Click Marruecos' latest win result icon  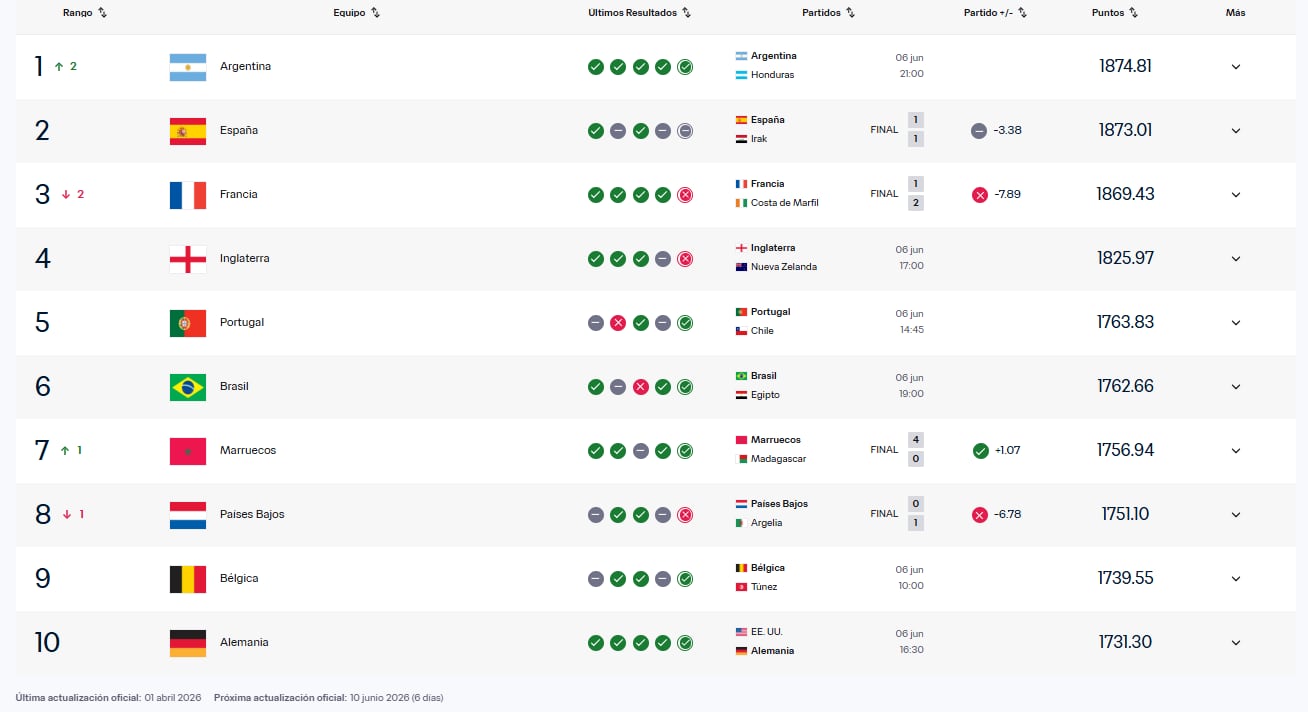[685, 451]
